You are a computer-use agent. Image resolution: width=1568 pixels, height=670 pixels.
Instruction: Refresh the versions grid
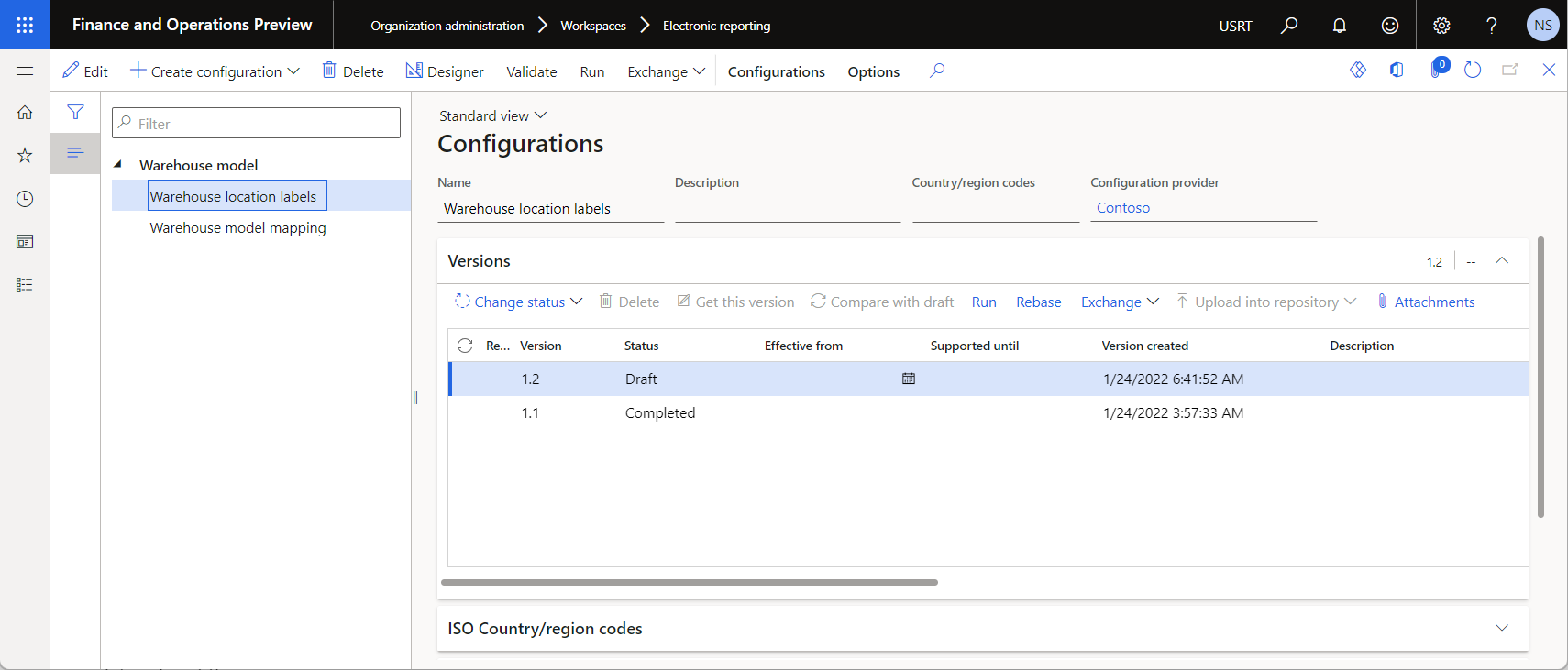coord(465,346)
